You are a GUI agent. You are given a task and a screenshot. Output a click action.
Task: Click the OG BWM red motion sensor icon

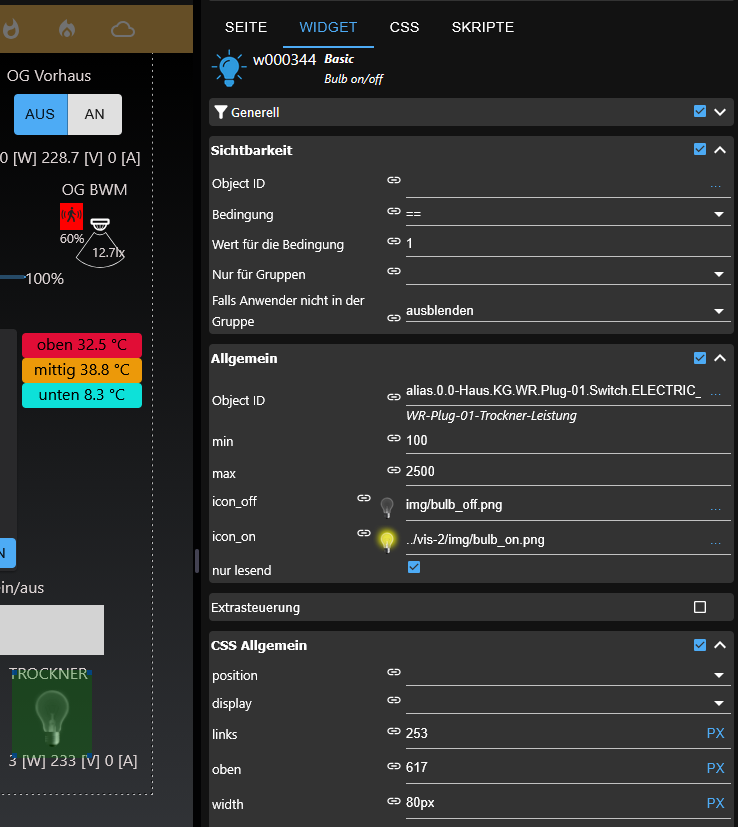pyautogui.click(x=72, y=216)
